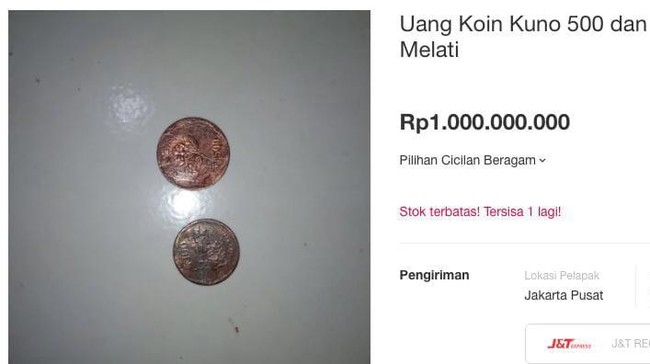Click the chevron next to Pilihan Cicilan Beragam
The width and height of the screenshot is (650, 364).
(x=542, y=160)
